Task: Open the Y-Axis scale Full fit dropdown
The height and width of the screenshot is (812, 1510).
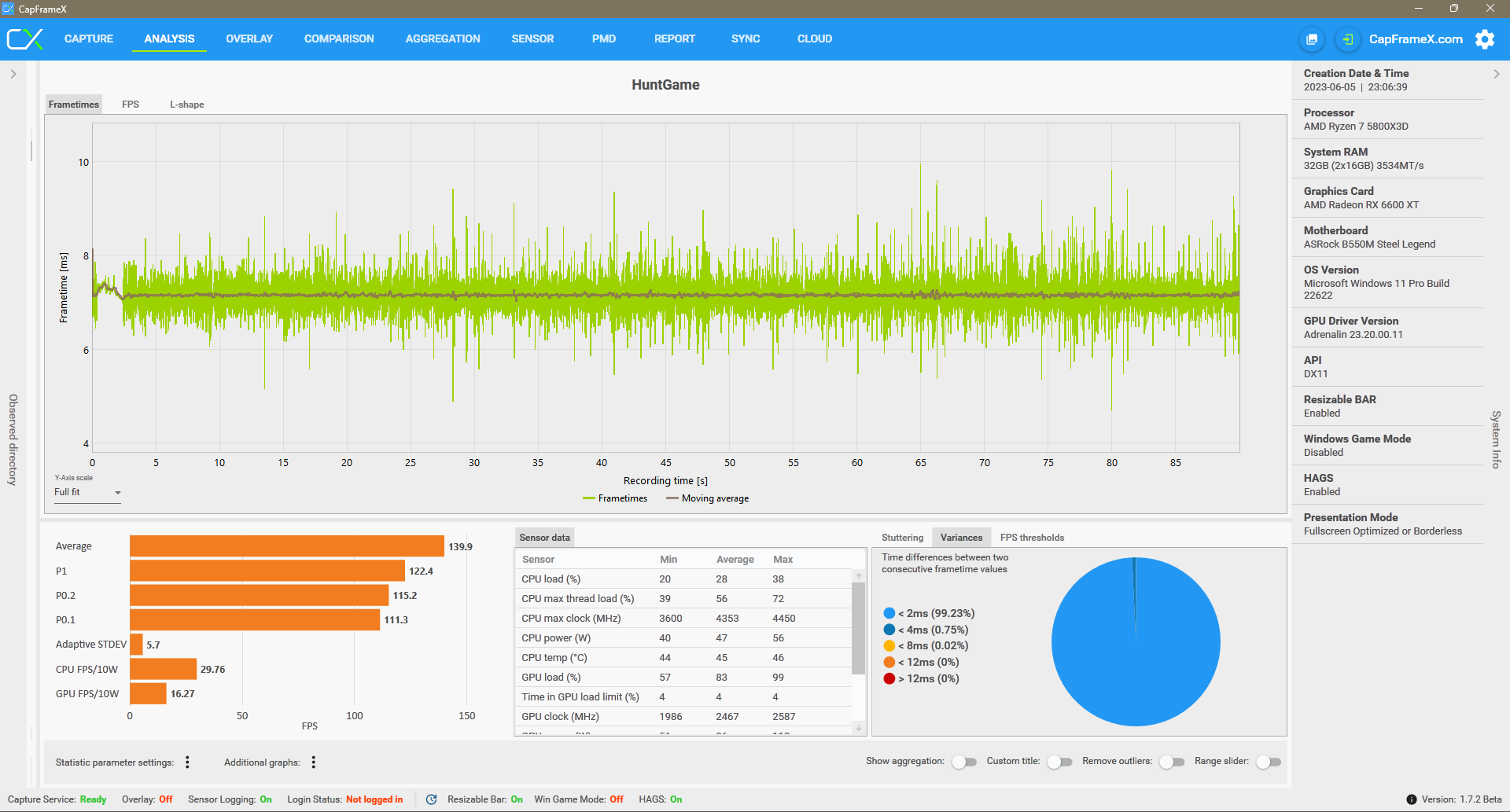Action: tap(87, 493)
